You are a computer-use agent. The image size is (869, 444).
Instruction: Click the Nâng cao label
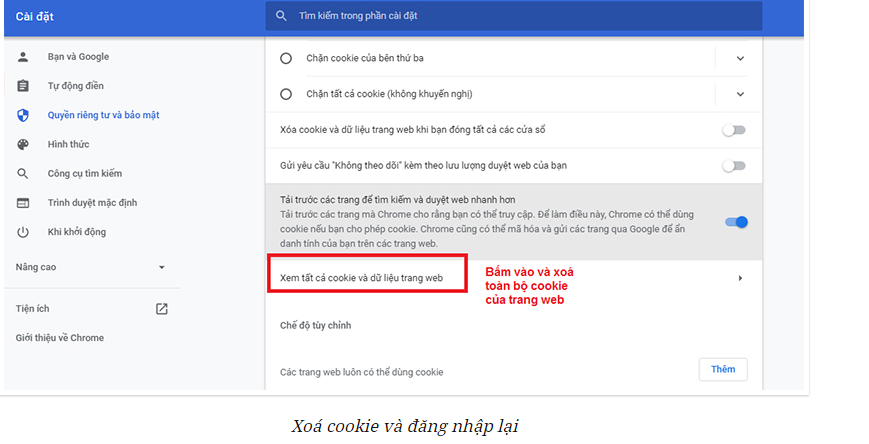35,267
